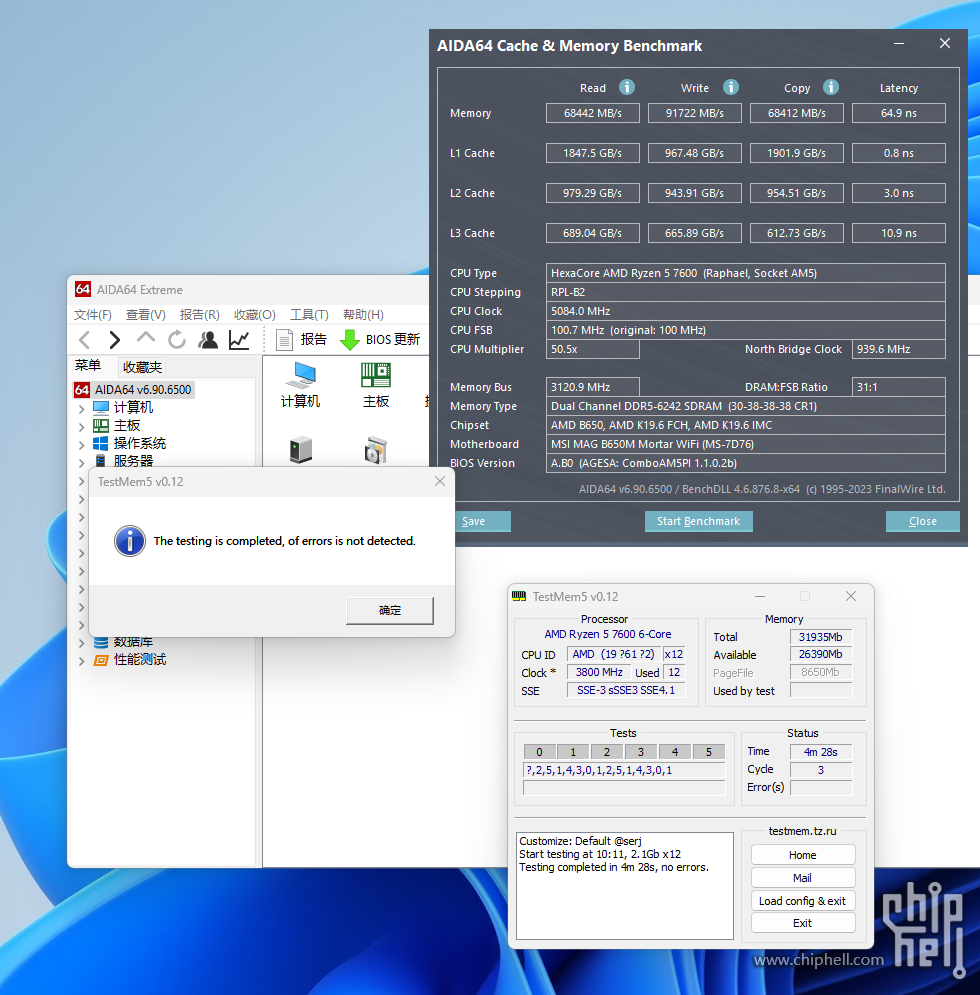This screenshot has height=995, width=980.
Task: Switch to the 收藏夹 tab
Action: pos(142,367)
